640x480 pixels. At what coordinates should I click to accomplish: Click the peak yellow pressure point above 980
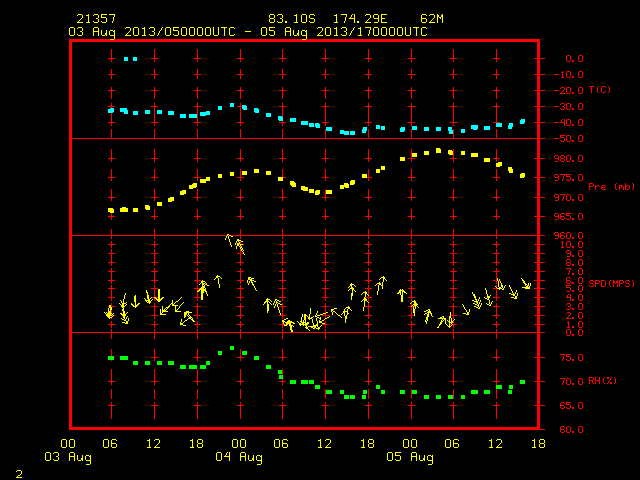[438, 151]
